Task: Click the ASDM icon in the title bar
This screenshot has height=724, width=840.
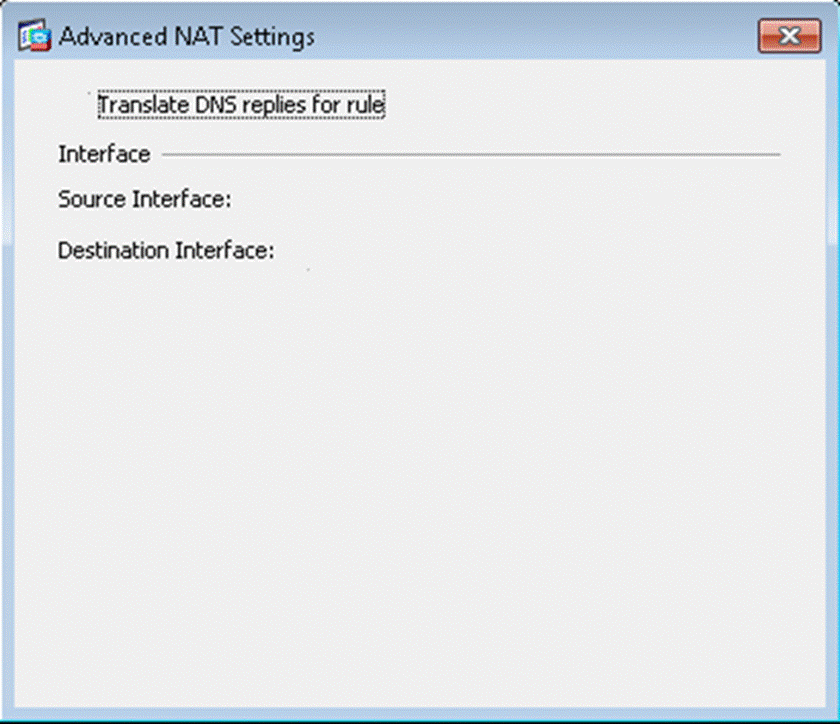Action: click(36, 37)
